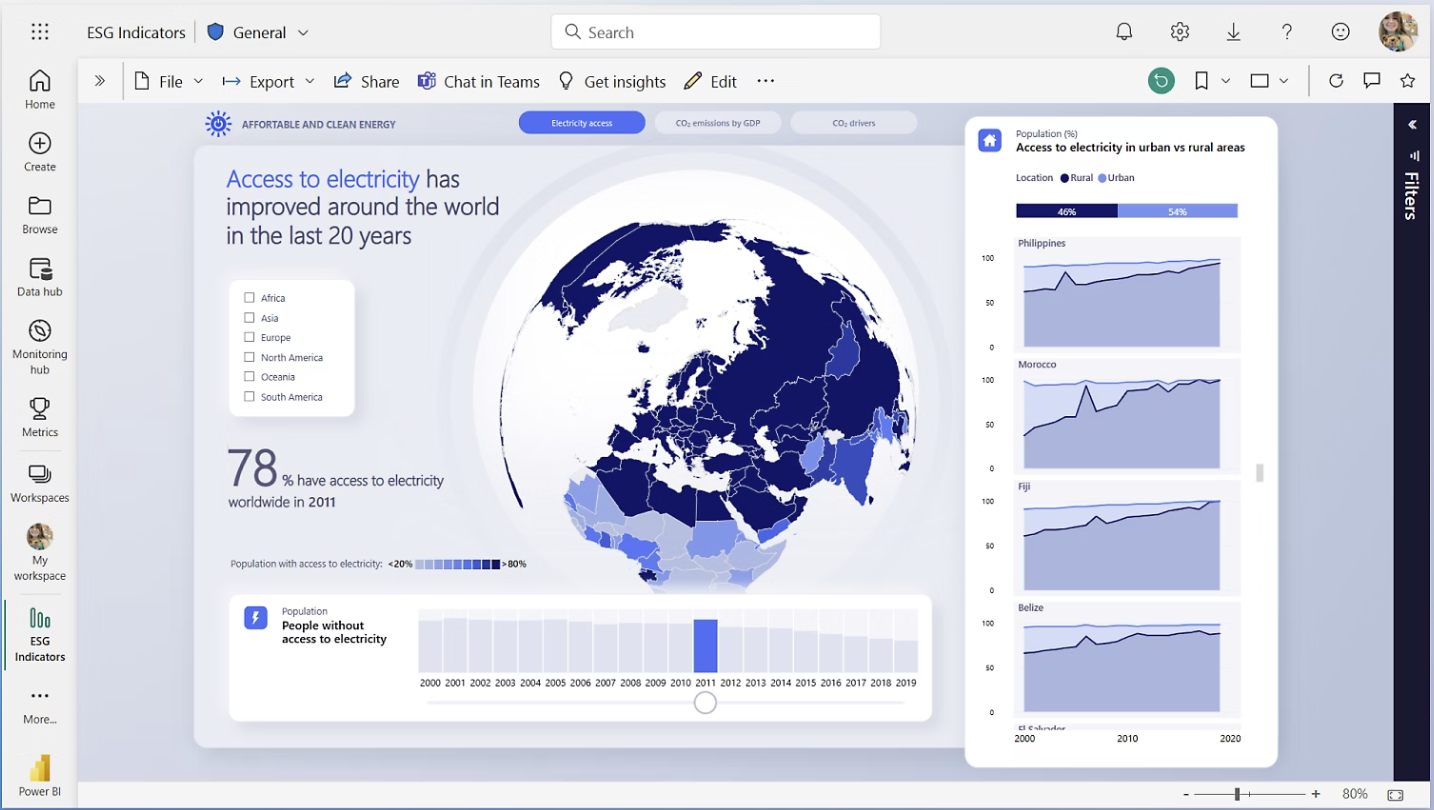Toggle the Rural legend item
This screenshot has height=810, width=1434.
[1077, 178]
